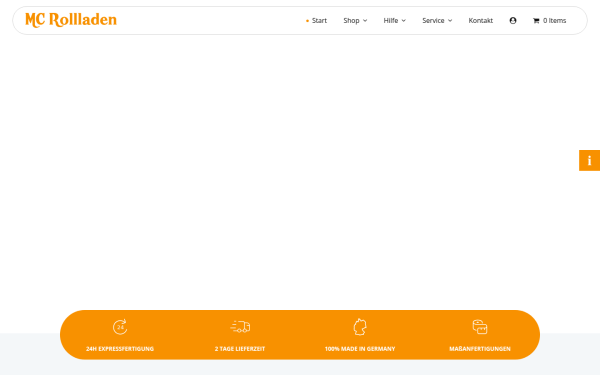The height and width of the screenshot is (375, 600).
Task: Go to the Kontakt page
Action: 481,21
